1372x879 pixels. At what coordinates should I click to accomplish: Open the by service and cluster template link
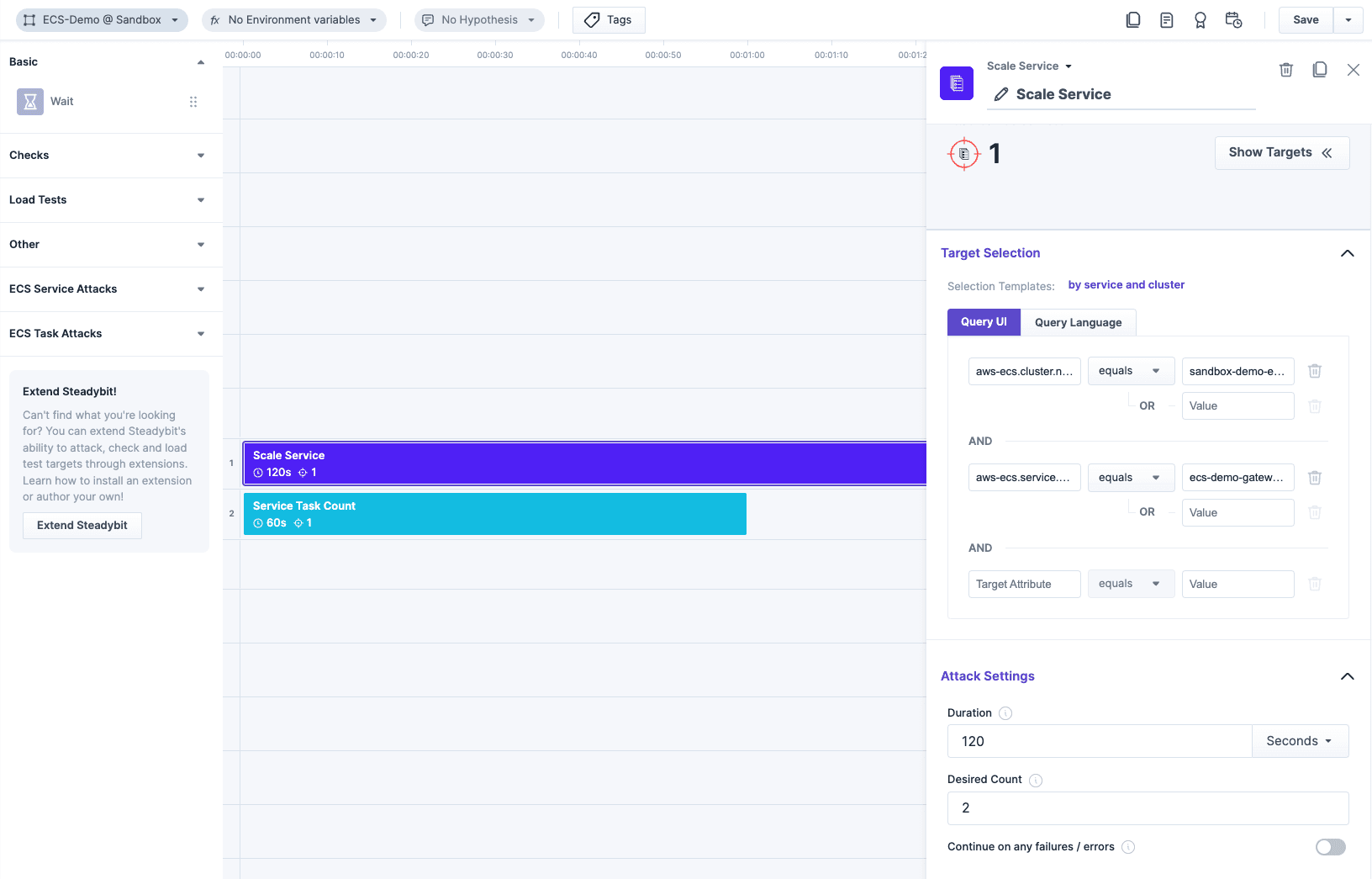1126,284
